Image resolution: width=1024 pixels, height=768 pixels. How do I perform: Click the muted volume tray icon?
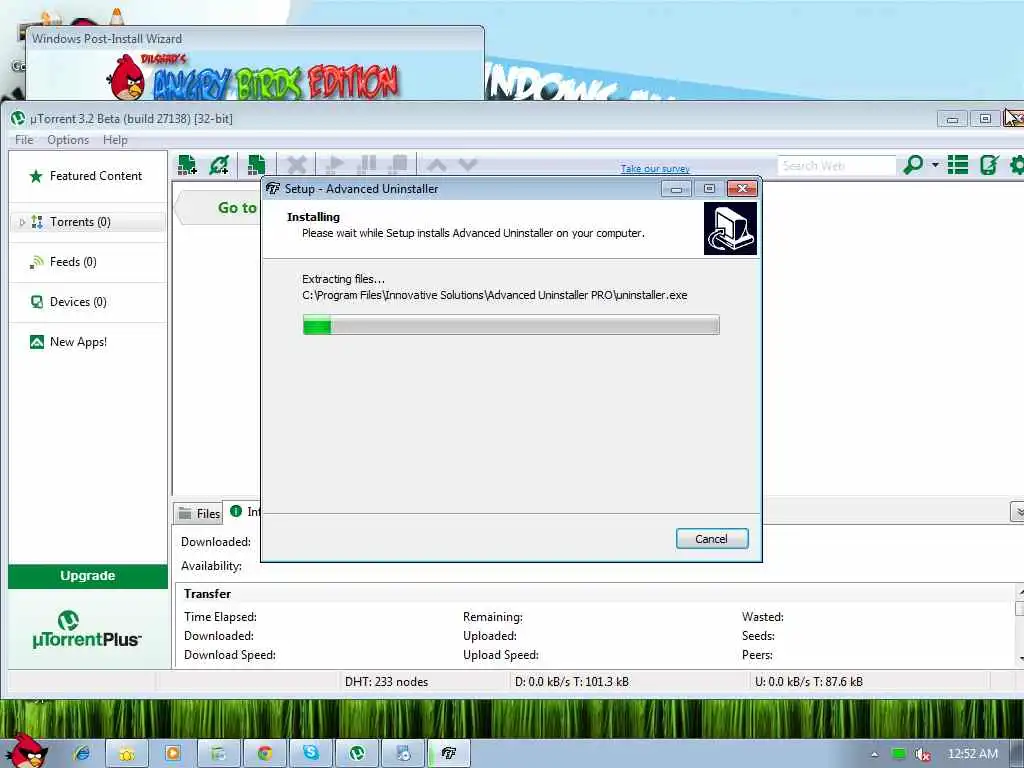tap(922, 754)
